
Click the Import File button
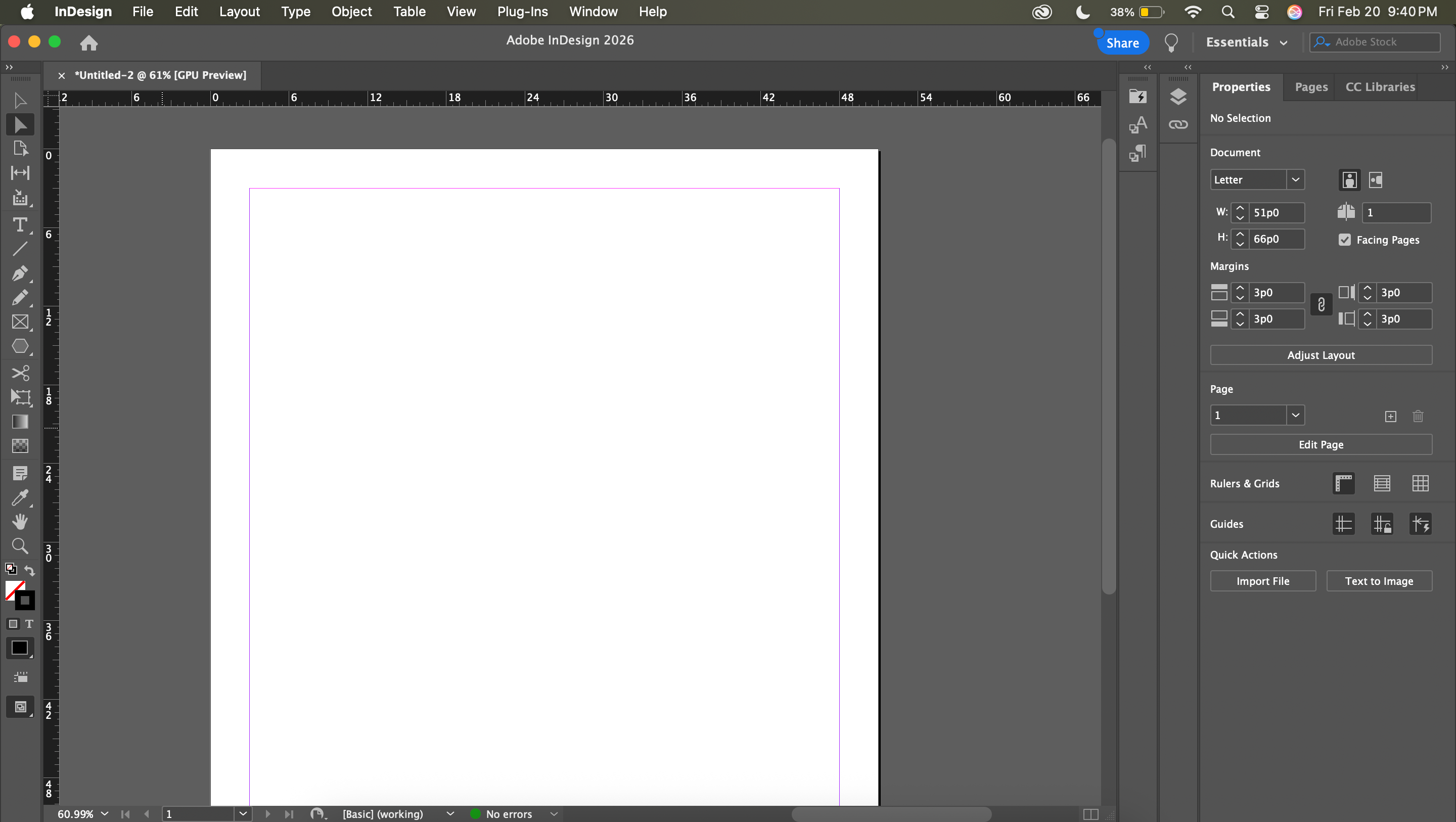pos(1262,581)
